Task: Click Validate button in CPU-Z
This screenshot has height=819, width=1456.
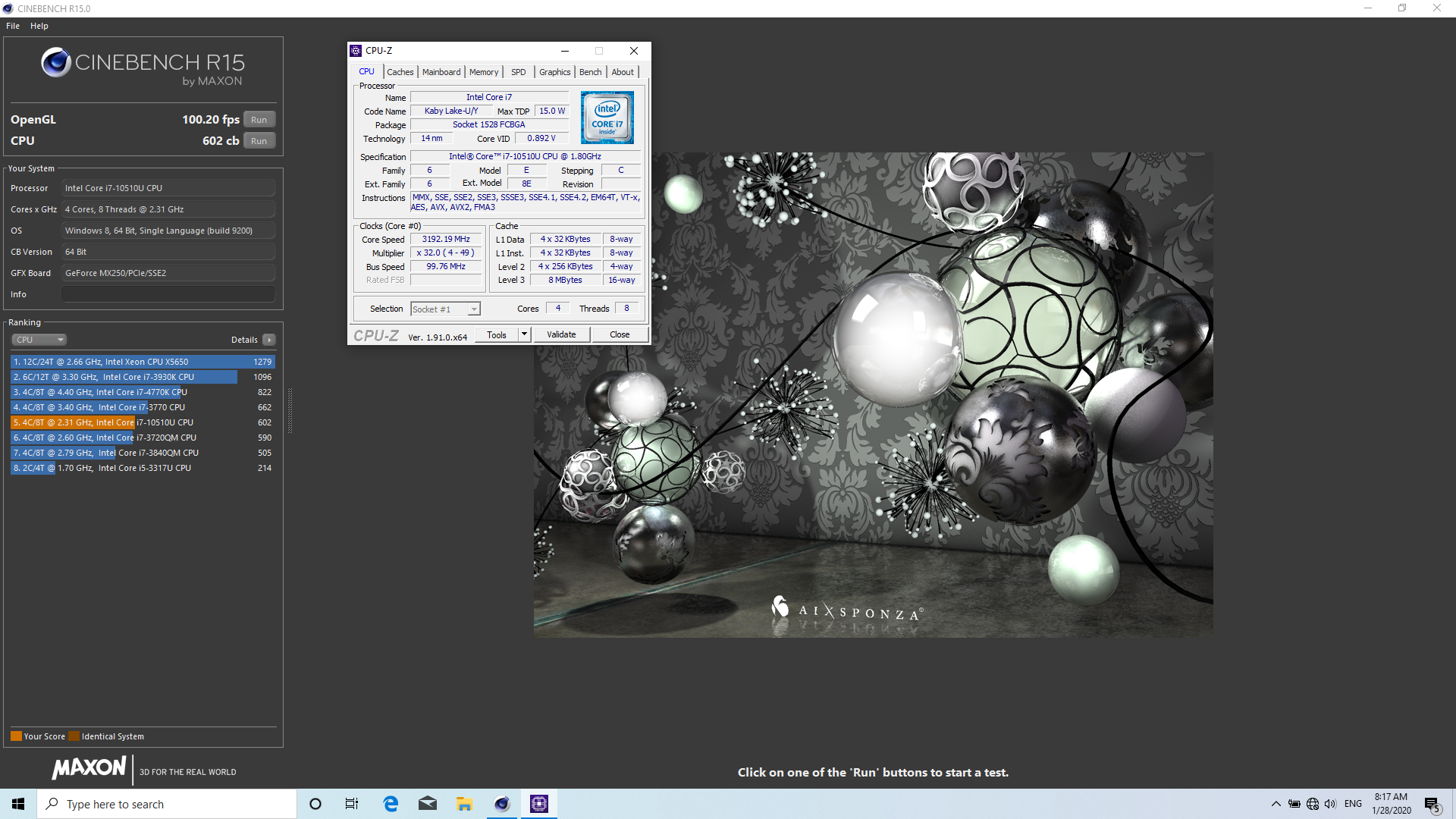Action: 561,334
